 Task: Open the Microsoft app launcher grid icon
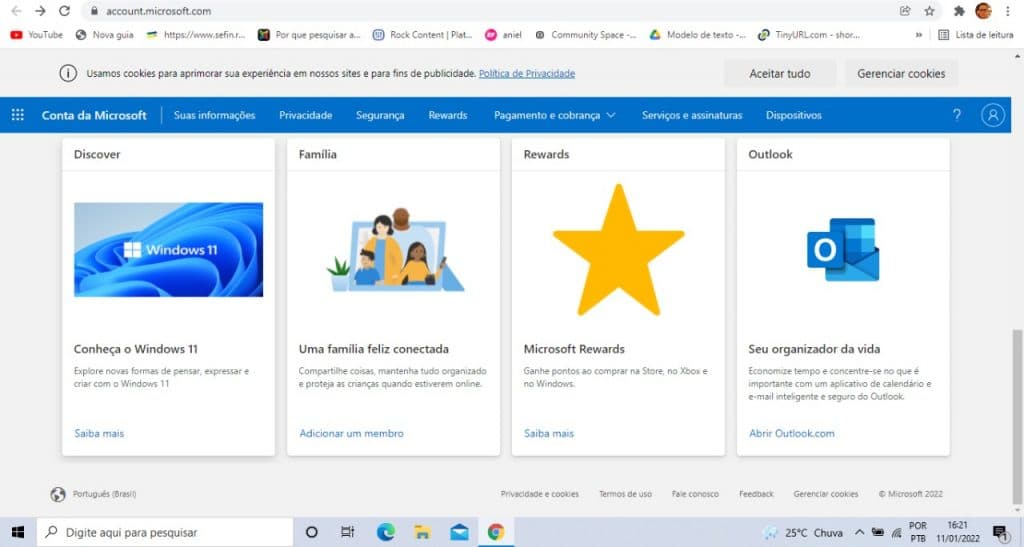pos(18,115)
